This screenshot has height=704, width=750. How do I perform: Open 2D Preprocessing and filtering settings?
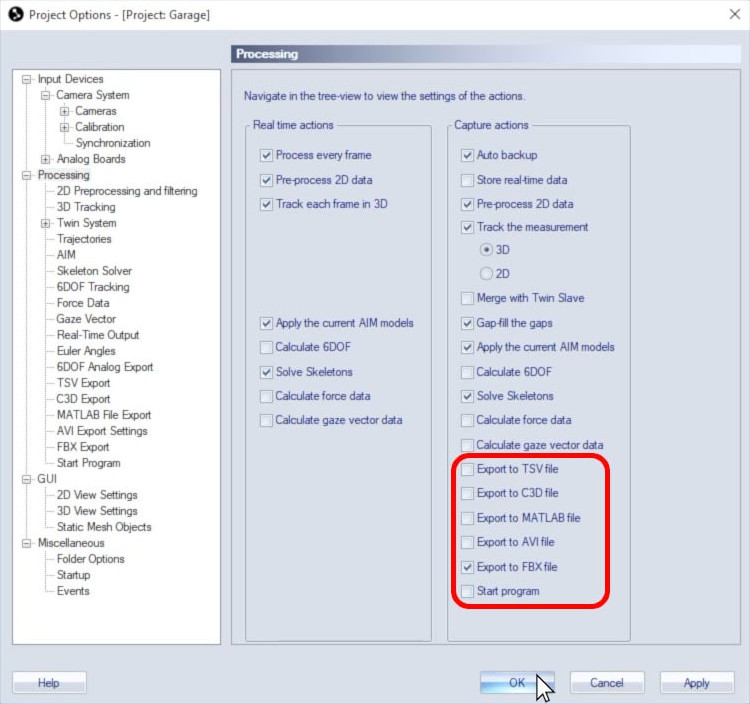coord(127,191)
